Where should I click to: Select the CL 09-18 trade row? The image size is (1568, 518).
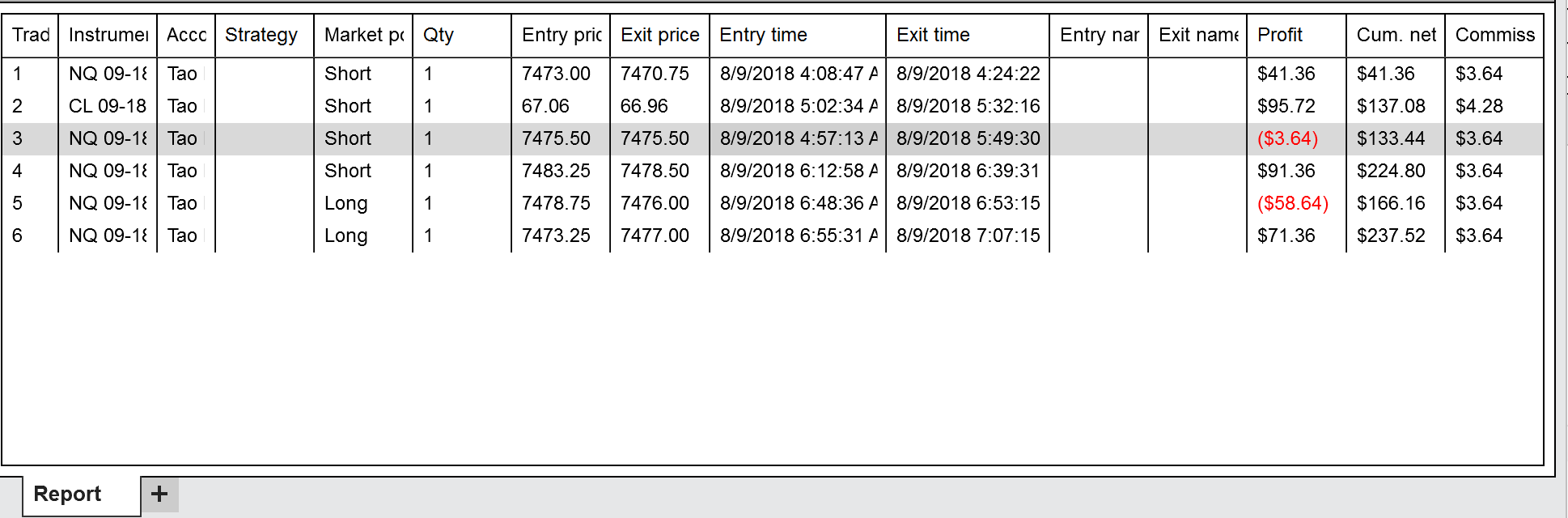point(773,106)
